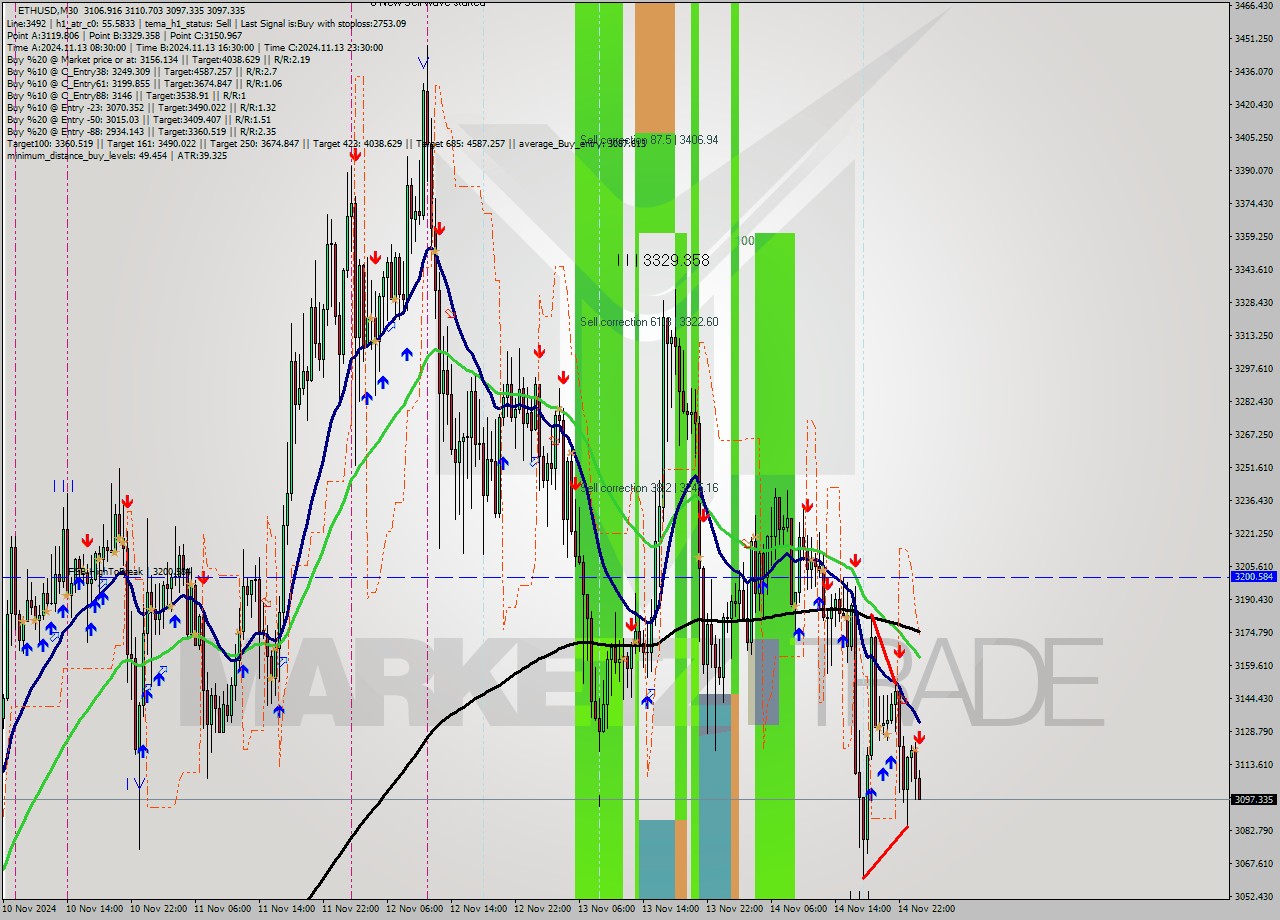Viewport: 1280px width, 920px height.
Task: Click the 'FSB-HighToBreak | 3200.584' label
Action: [x=131, y=572]
